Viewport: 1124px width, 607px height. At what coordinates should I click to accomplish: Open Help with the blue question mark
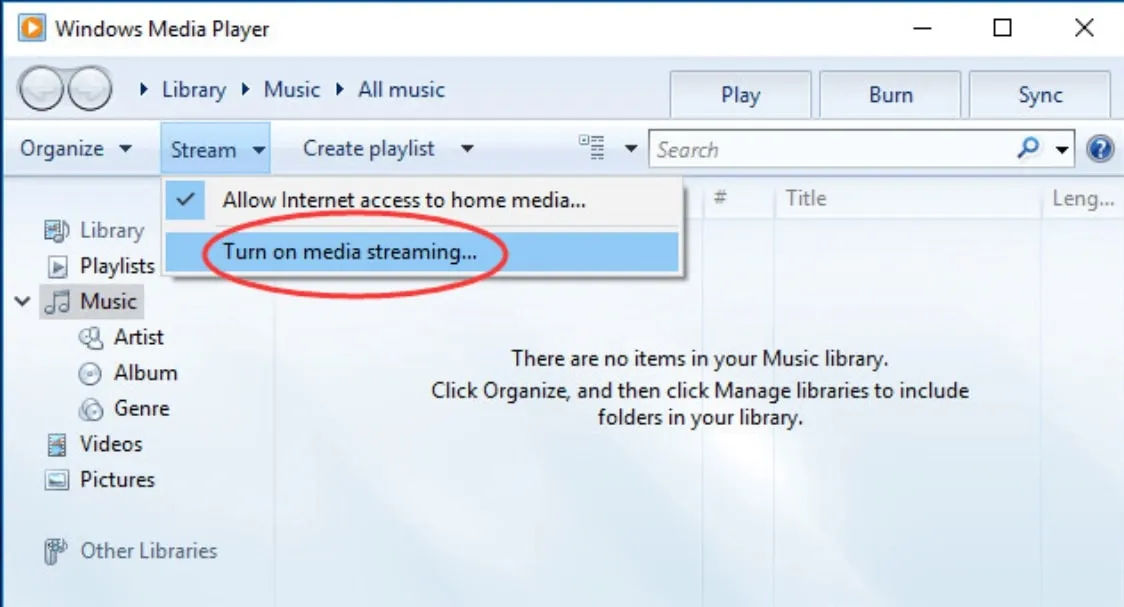[1100, 149]
